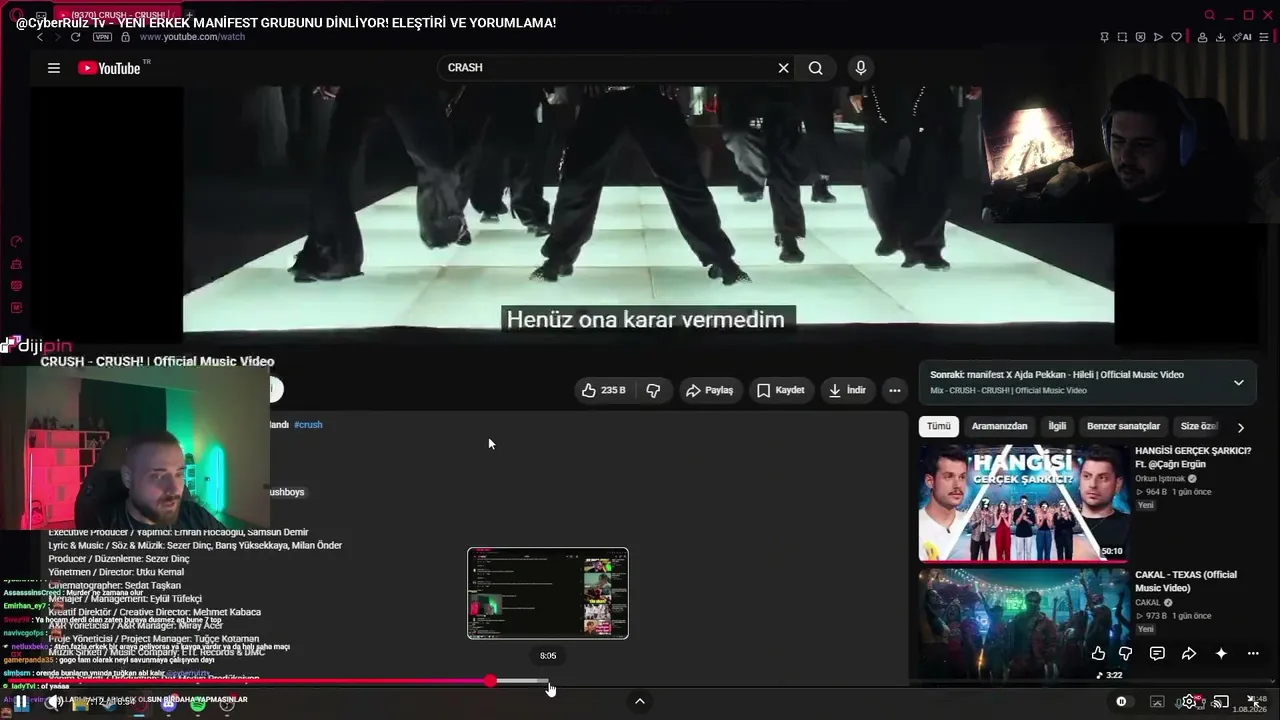Image resolution: width=1280 pixels, height=720 pixels.
Task: Expand the Sonraki mix playlist panel
Action: [x=1238, y=382]
